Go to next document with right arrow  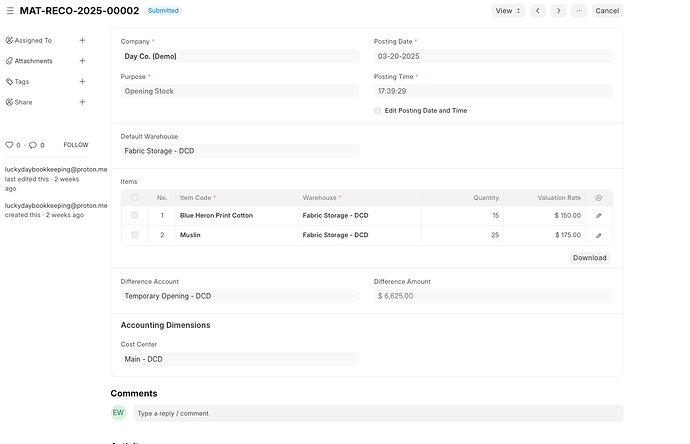pos(558,11)
